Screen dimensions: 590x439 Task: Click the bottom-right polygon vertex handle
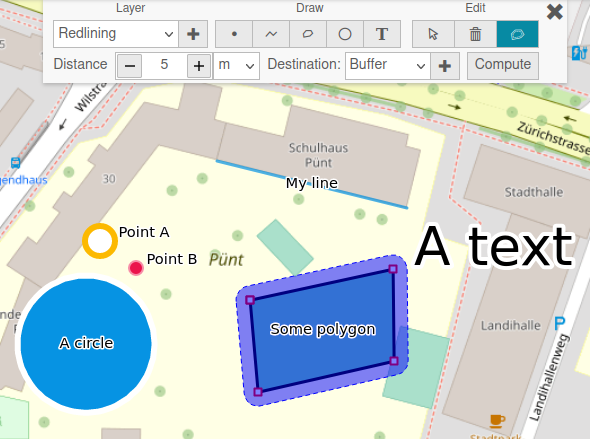(394, 361)
